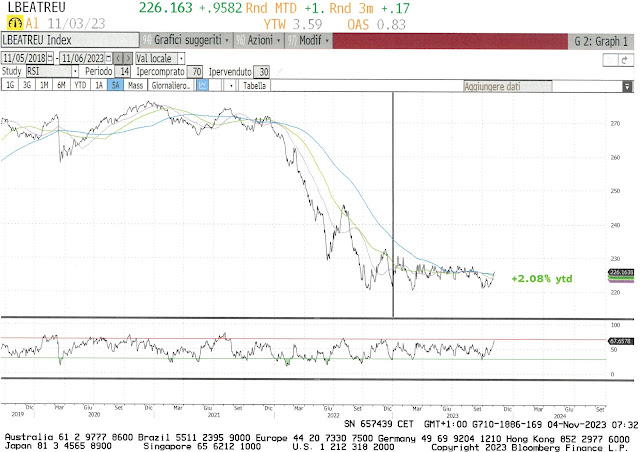The width and height of the screenshot is (640, 452).
Task: Click the greyed-out undo icon
Action: tap(611, 60)
